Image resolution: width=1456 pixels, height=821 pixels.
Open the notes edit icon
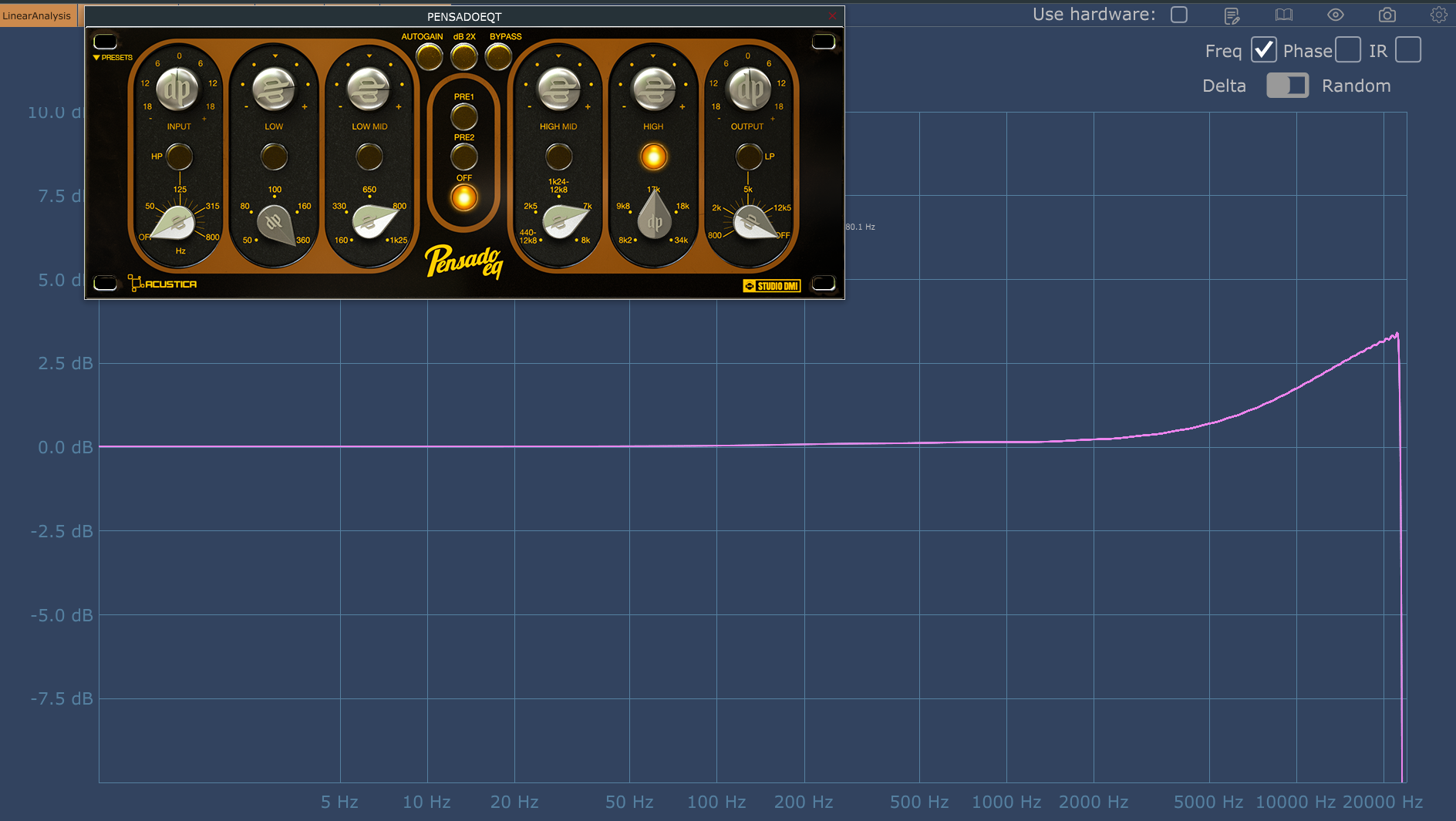pos(1232,15)
